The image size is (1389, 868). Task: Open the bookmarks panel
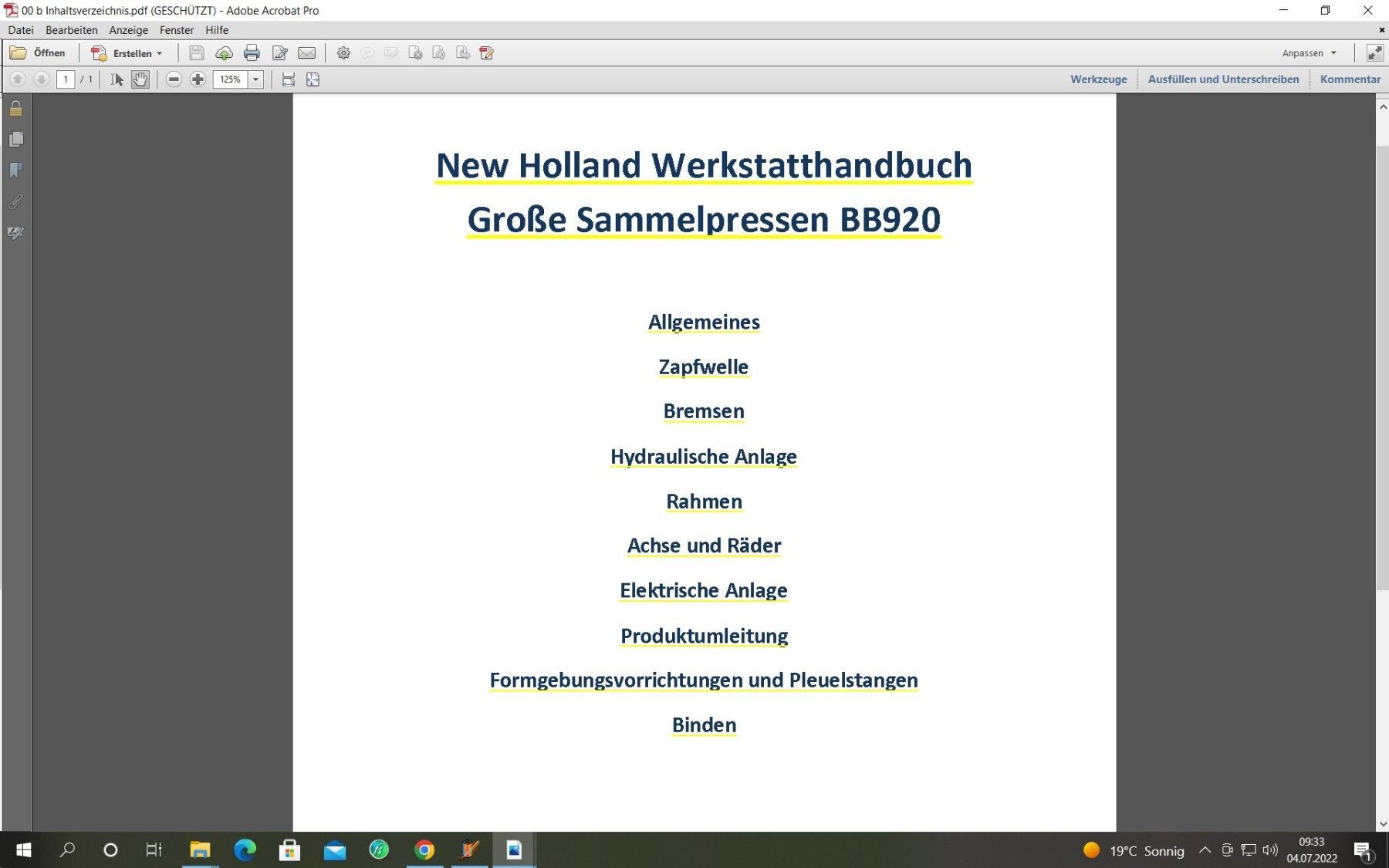click(16, 171)
